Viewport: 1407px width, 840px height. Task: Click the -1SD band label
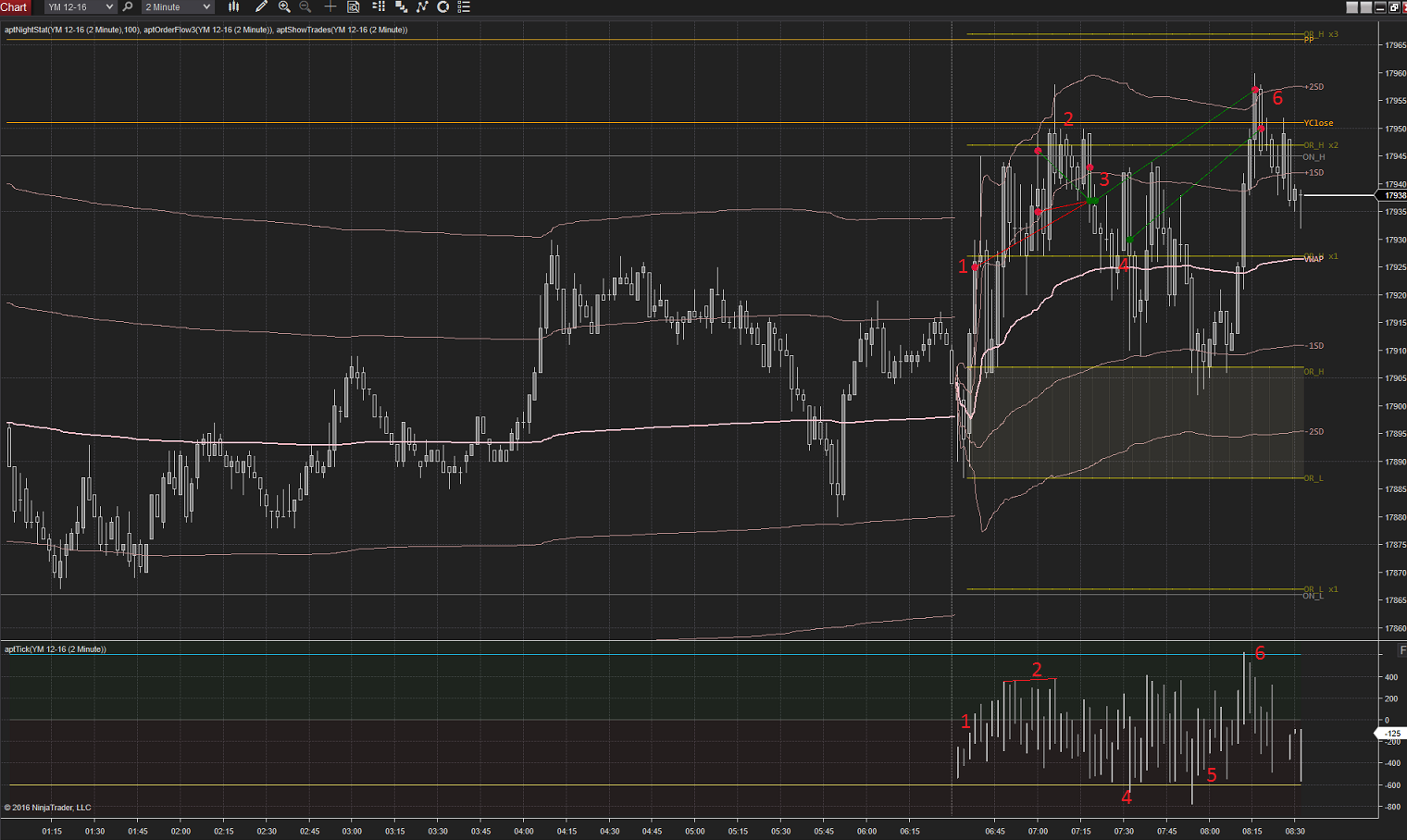[x=1314, y=346]
